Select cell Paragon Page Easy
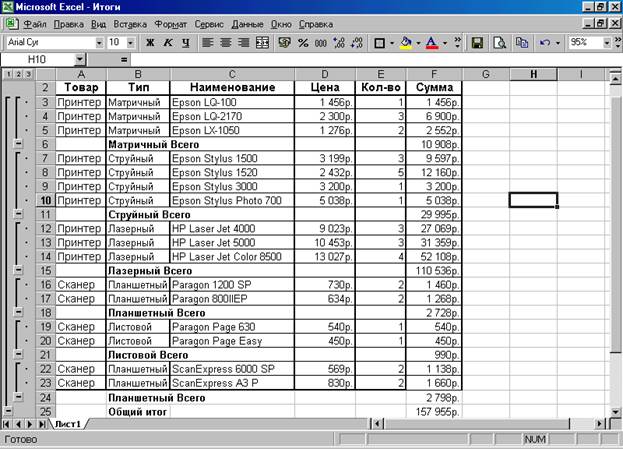Screen dimensions: 623x449 click(232, 341)
